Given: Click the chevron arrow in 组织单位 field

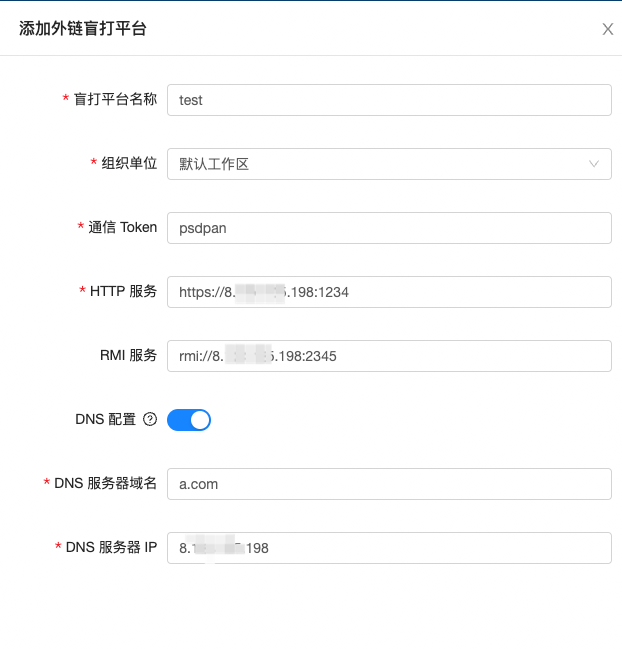Looking at the screenshot, I should click(x=594, y=164).
